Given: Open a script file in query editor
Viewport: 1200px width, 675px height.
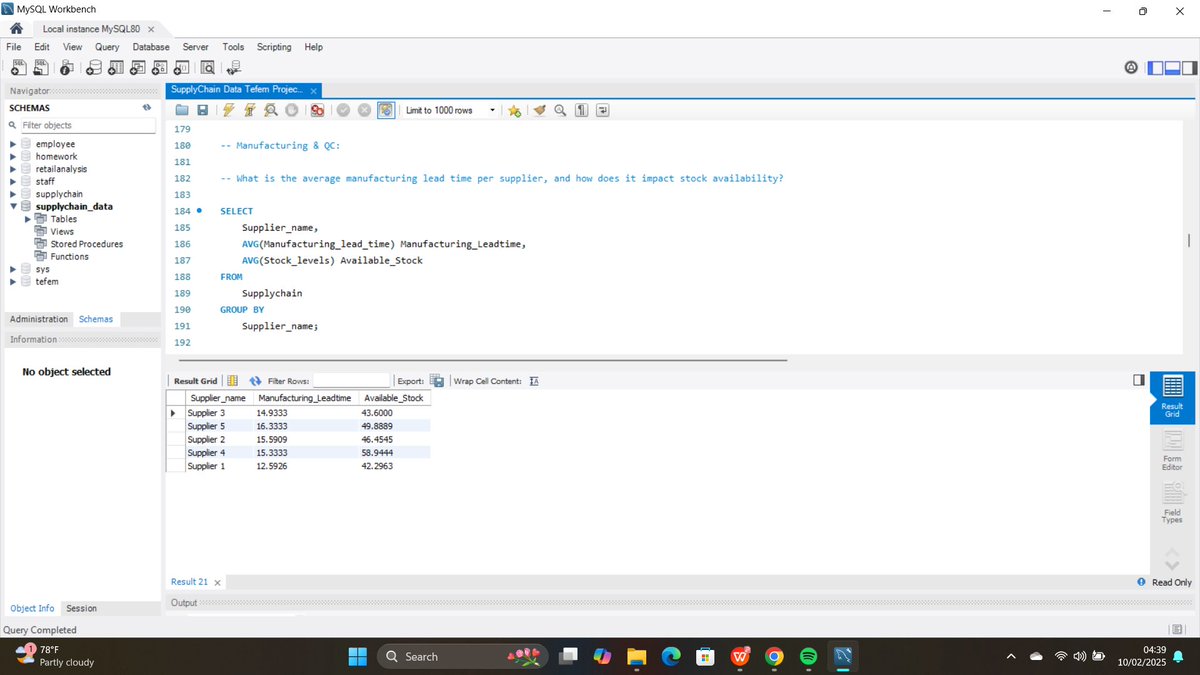Looking at the screenshot, I should 182,110.
